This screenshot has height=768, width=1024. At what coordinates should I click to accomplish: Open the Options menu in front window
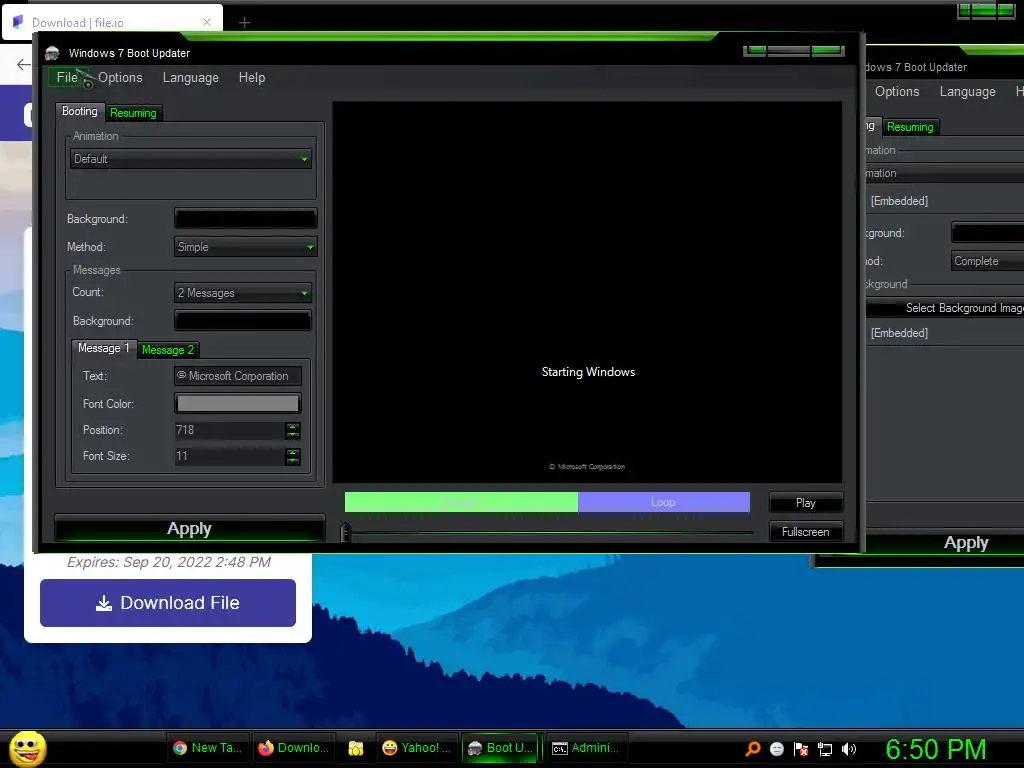[120, 77]
